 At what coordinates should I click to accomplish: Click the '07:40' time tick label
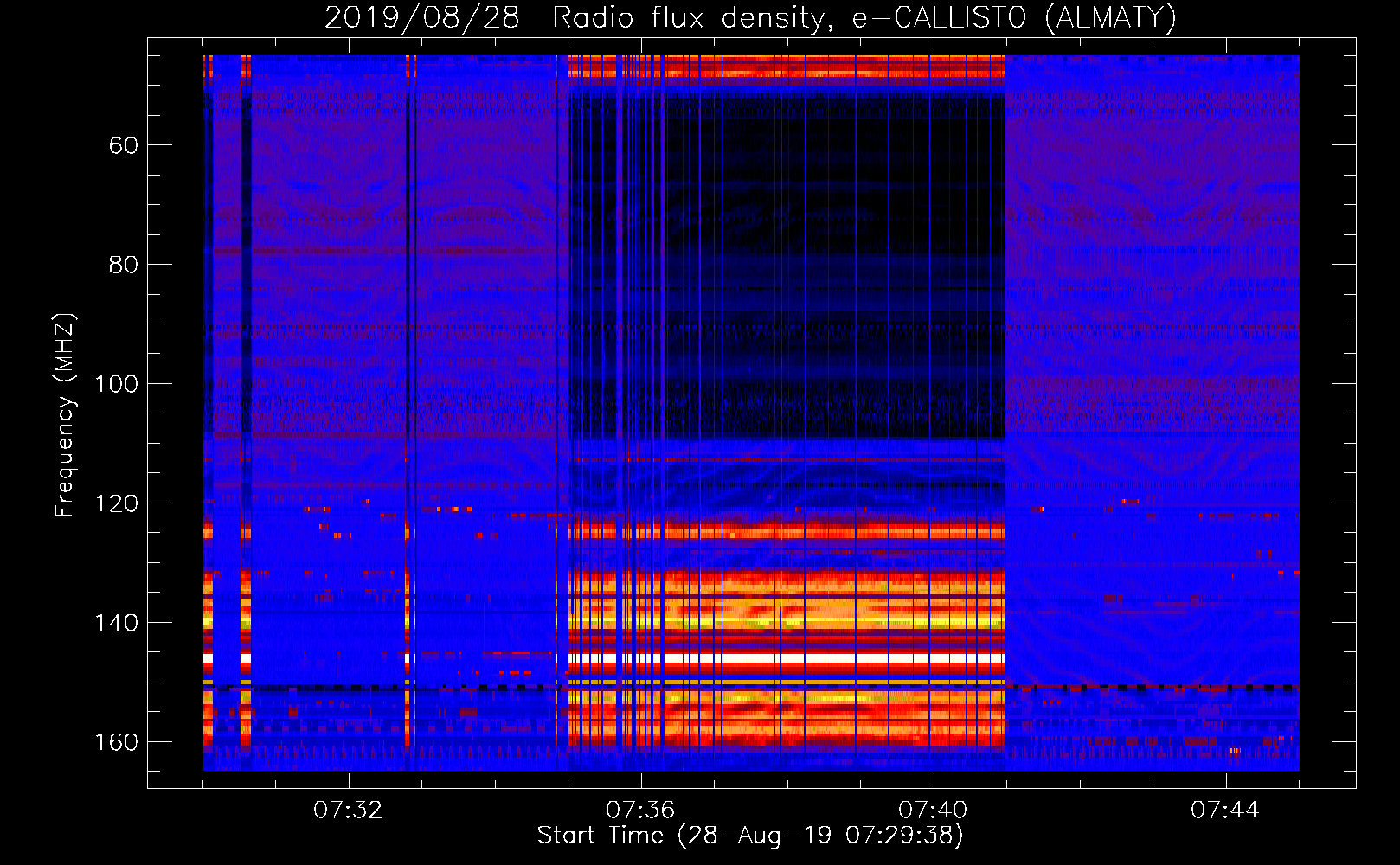point(933,811)
